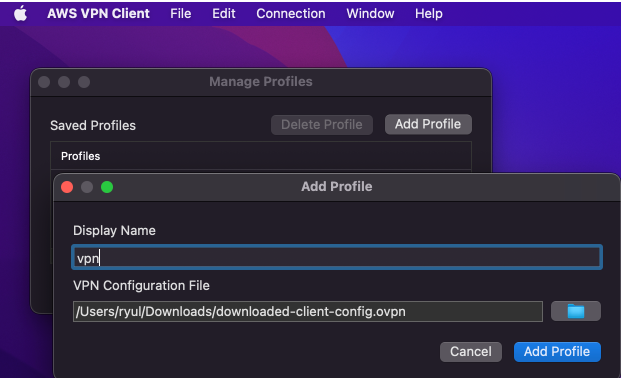Click the VPN Configuration File path field
Viewport: 621px width, 378px height.
[x=308, y=311]
